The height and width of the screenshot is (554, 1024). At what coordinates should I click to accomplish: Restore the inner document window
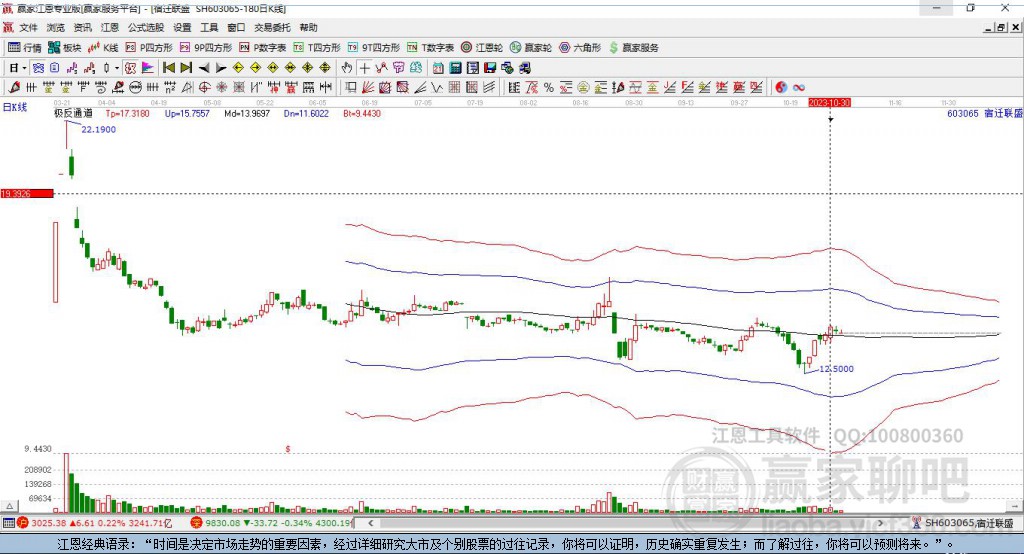click(1001, 27)
